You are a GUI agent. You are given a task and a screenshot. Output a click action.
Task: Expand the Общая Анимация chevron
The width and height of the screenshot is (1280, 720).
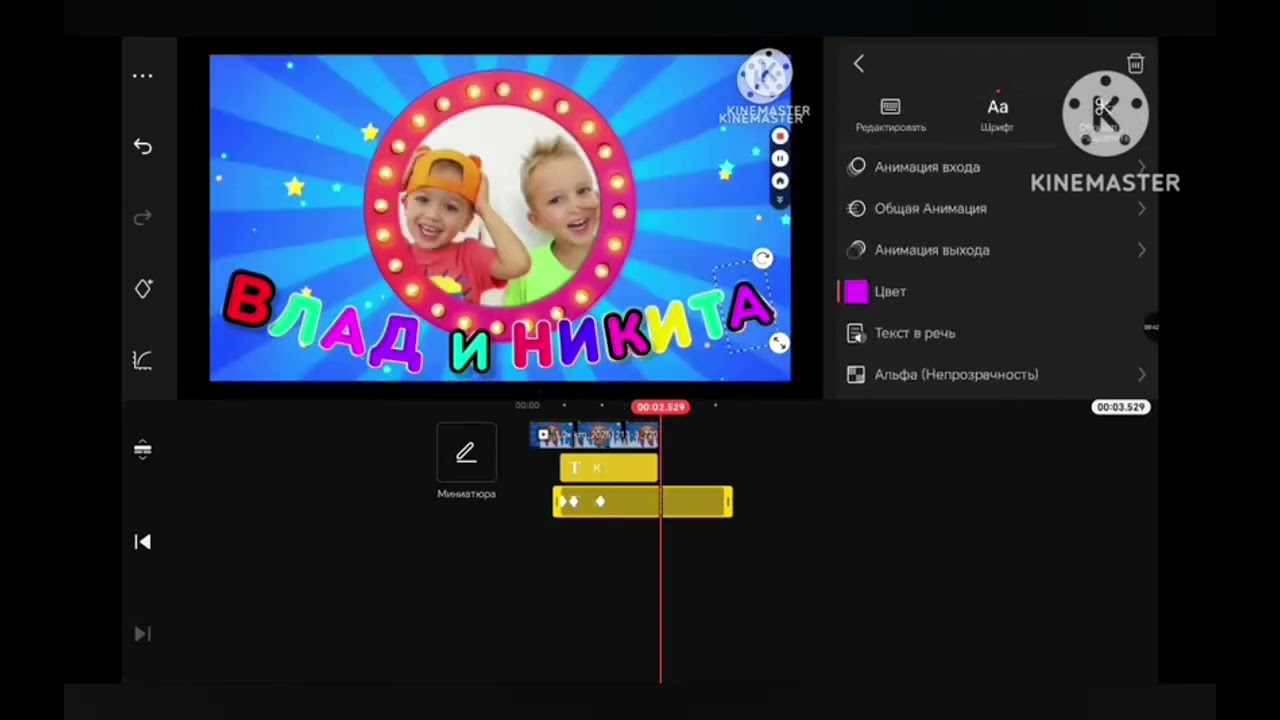click(x=1141, y=208)
